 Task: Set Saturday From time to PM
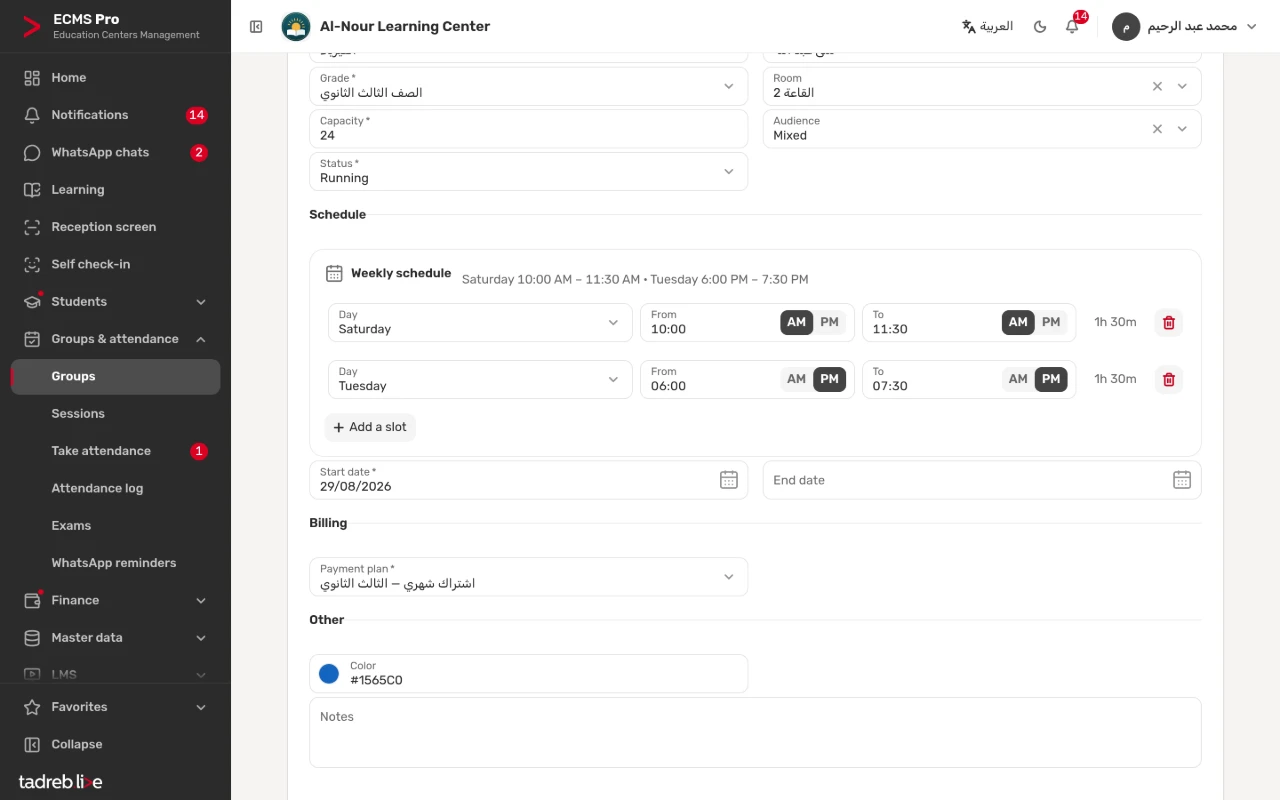[830, 322]
